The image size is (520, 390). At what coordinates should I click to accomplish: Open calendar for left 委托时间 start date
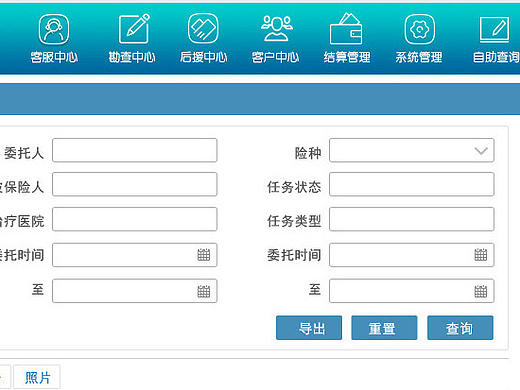point(204,255)
